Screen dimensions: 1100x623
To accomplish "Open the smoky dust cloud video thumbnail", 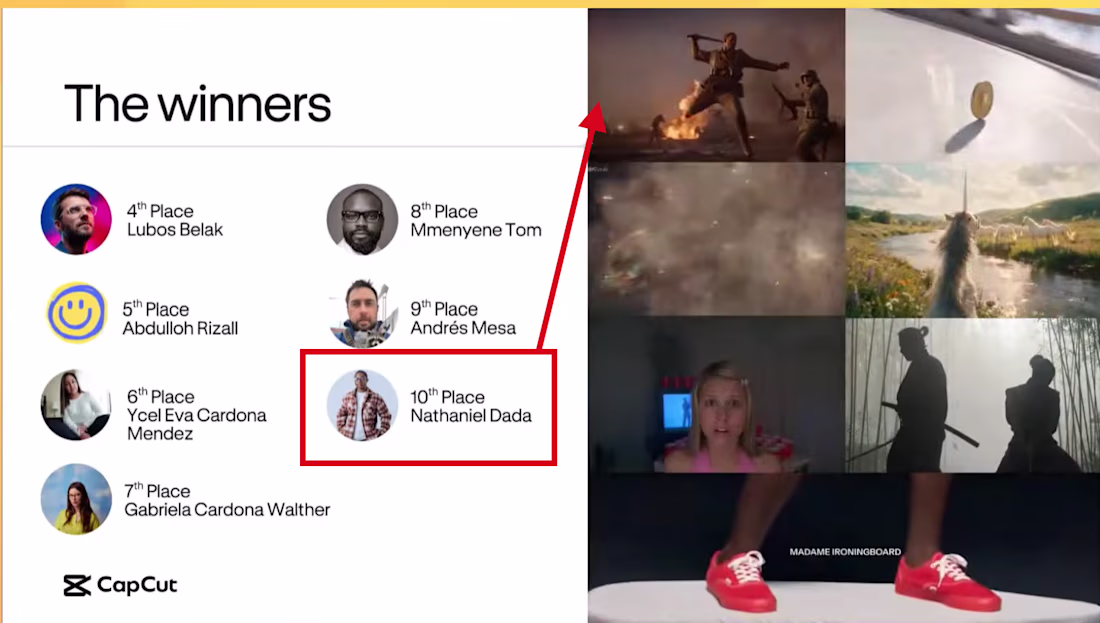I will (x=716, y=239).
